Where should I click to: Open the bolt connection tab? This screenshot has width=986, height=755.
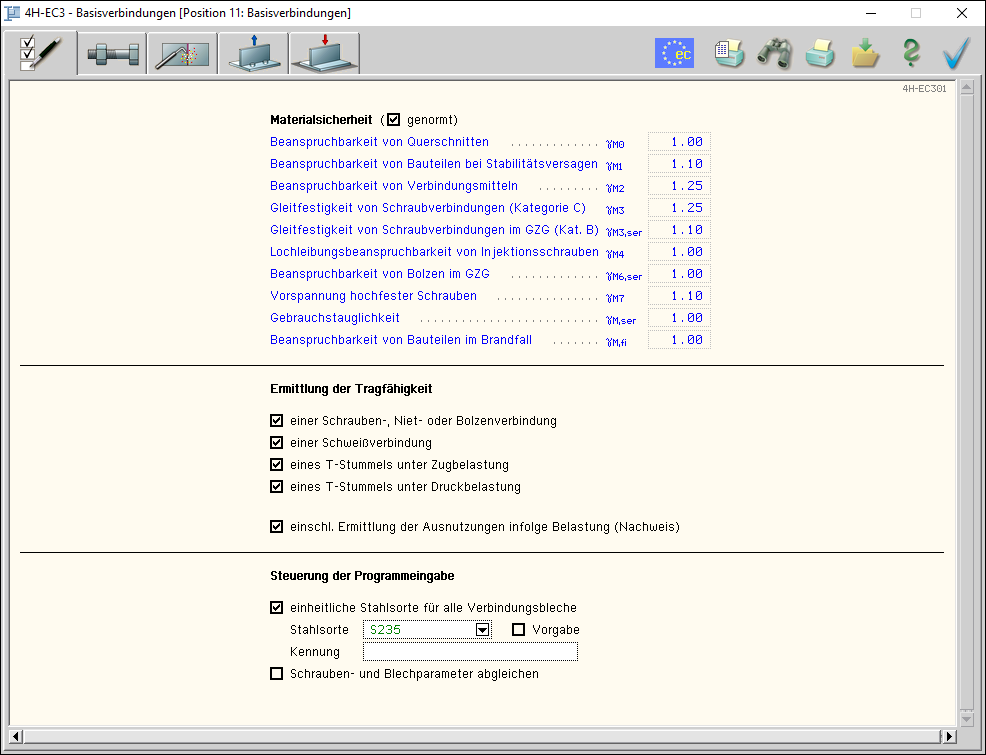click(112, 55)
